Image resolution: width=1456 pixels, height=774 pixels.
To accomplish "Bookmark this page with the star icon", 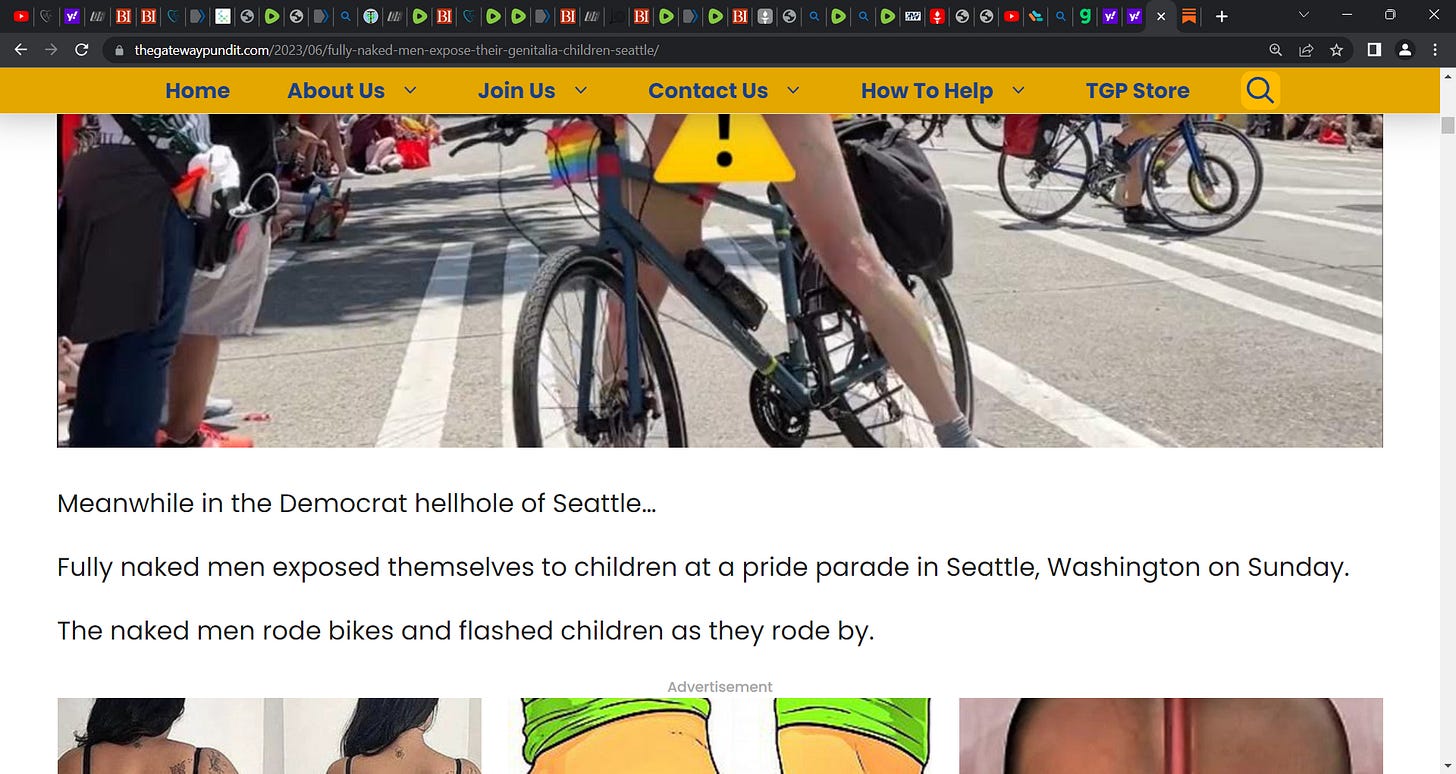I will pyautogui.click(x=1336, y=50).
